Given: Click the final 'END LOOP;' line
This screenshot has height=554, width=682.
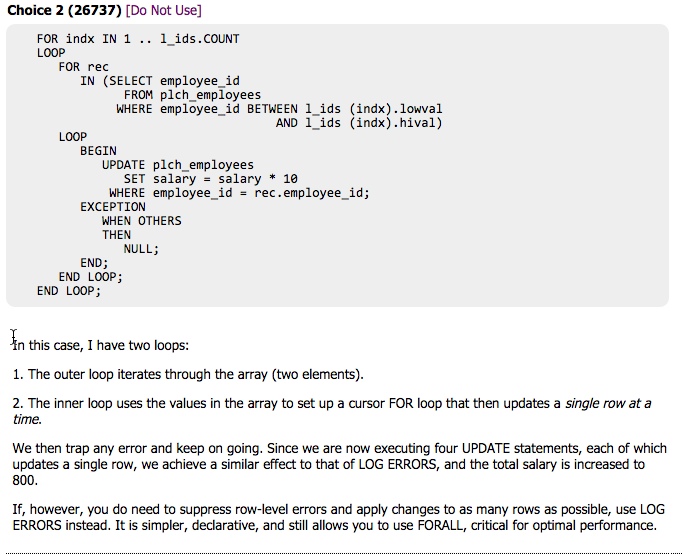Looking at the screenshot, I should pos(69,291).
